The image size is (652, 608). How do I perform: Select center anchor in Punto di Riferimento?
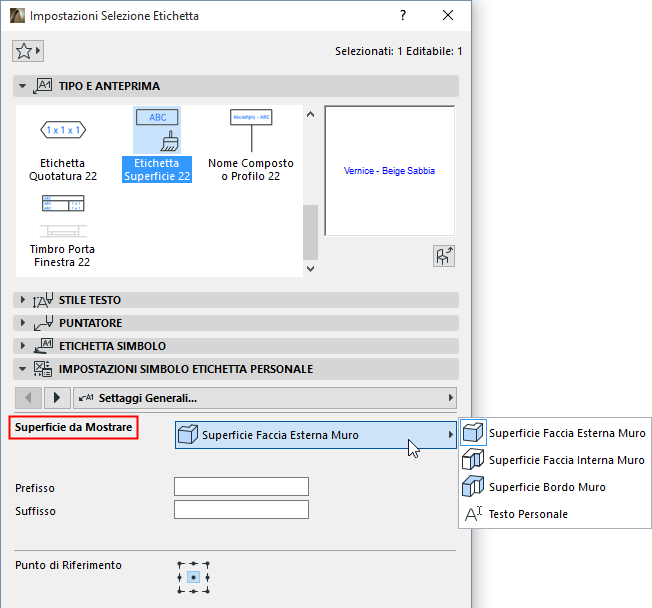tap(193, 577)
